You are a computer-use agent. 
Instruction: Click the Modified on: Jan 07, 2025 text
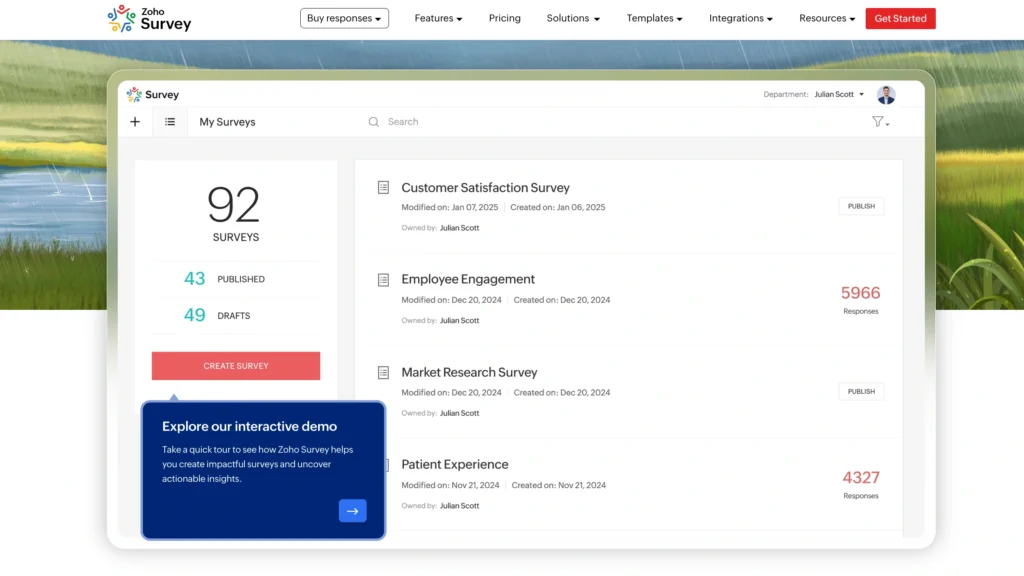[x=449, y=208]
